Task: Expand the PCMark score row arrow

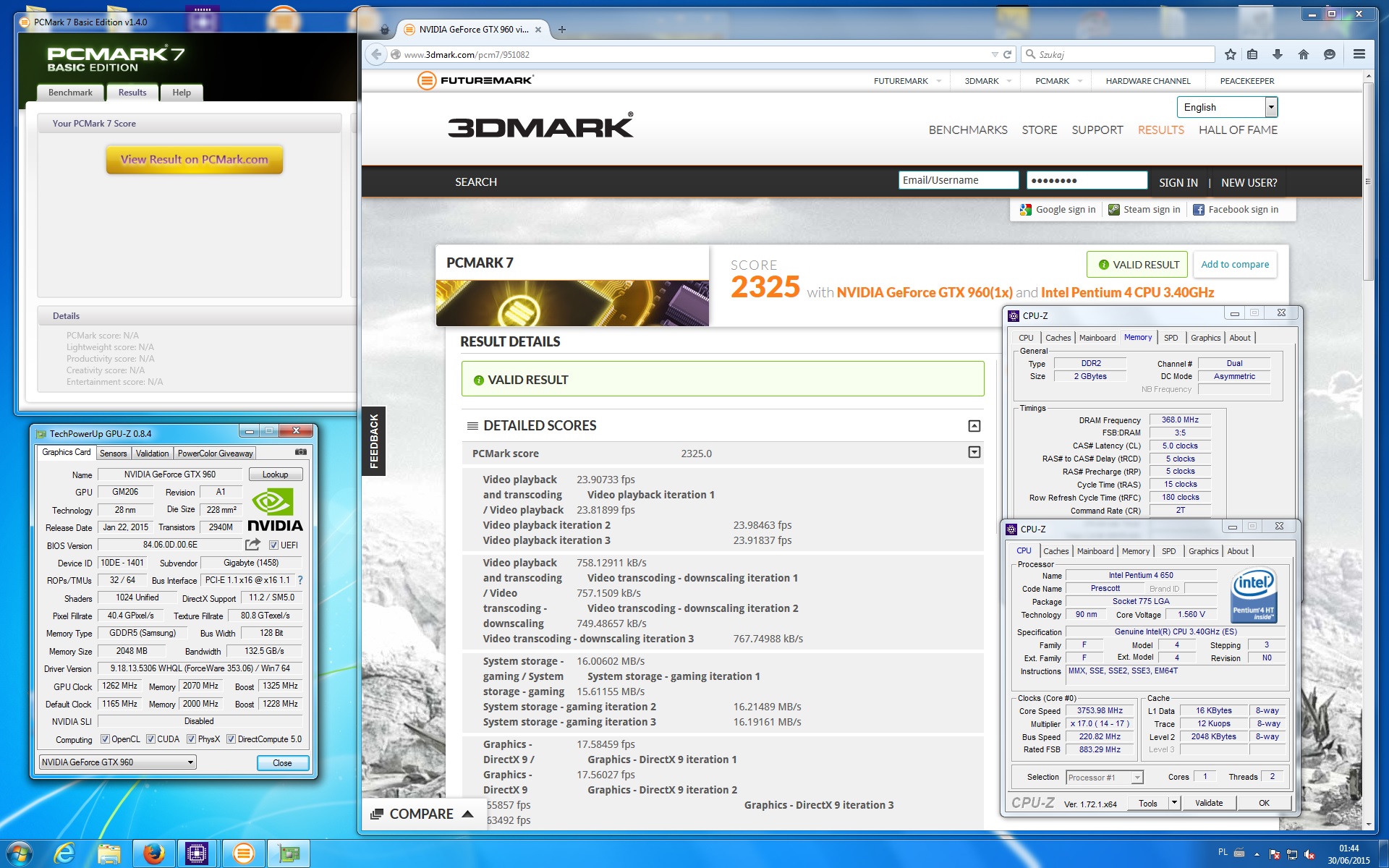Action: (x=974, y=453)
